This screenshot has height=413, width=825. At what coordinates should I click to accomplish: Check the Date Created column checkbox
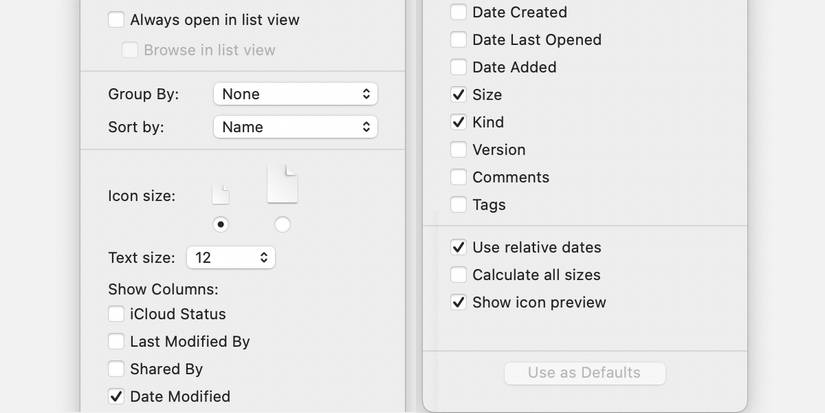[458, 12]
